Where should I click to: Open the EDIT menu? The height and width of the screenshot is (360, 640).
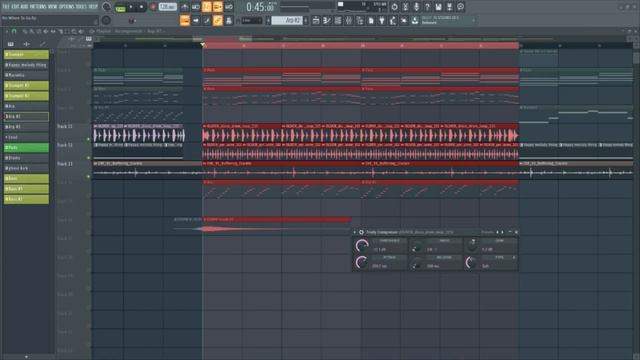pyautogui.click(x=16, y=7)
